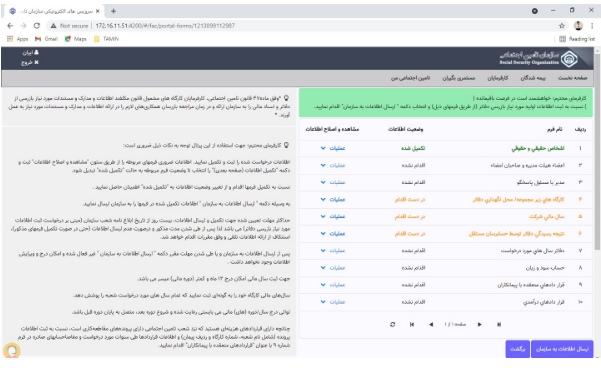
Task: Click the اقدام نشده status in row 10
Action: point(413,302)
